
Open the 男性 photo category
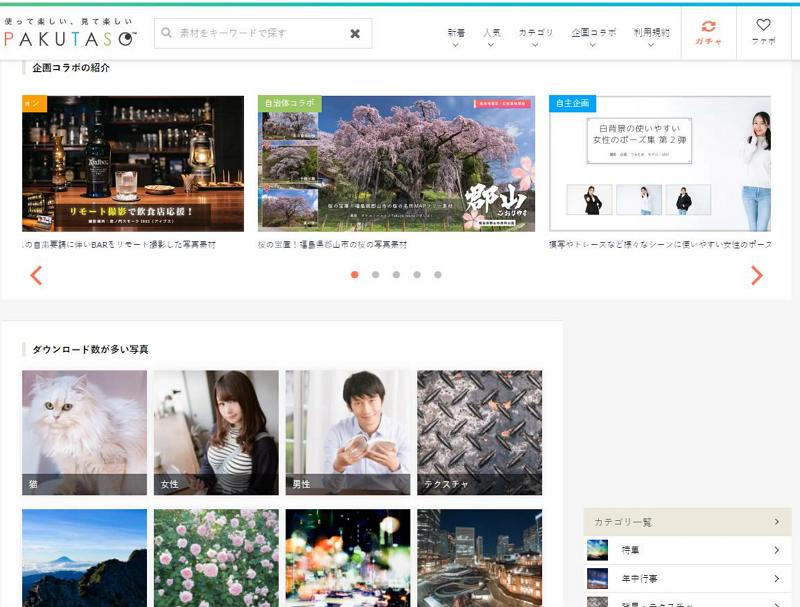348,433
